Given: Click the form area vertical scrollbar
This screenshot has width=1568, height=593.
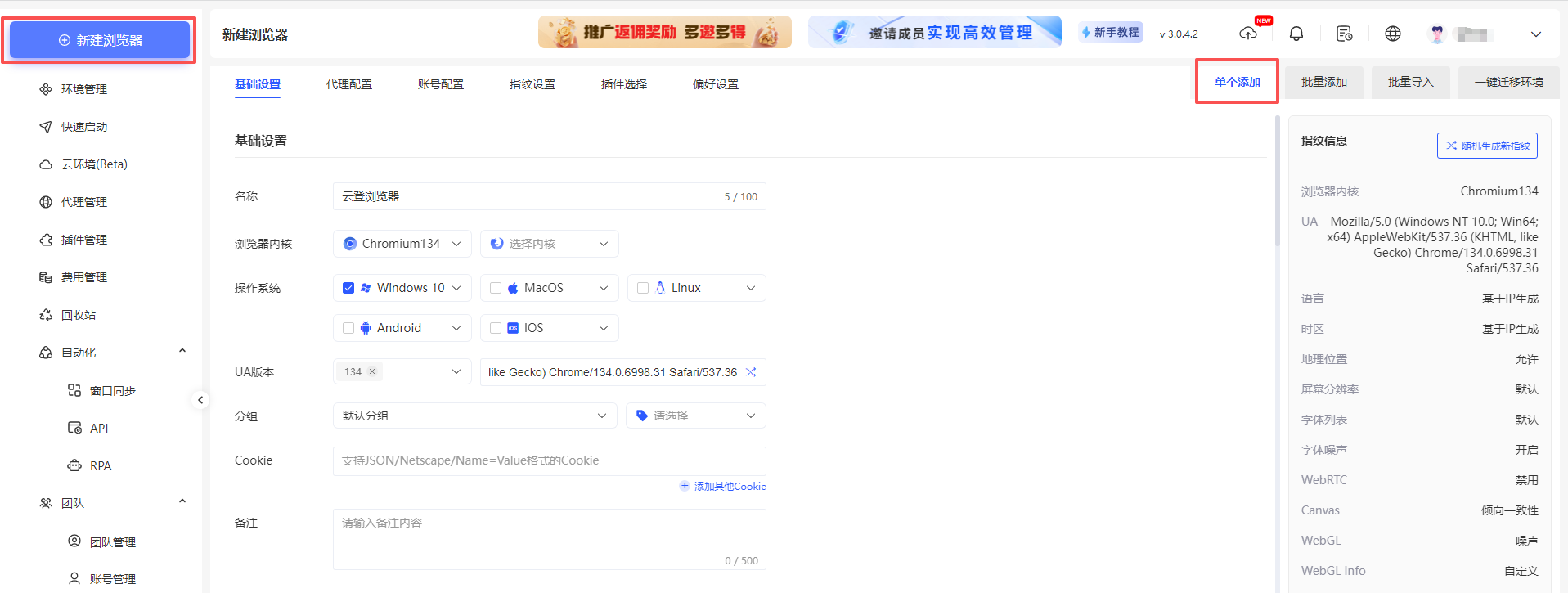Looking at the screenshot, I should (1277, 180).
